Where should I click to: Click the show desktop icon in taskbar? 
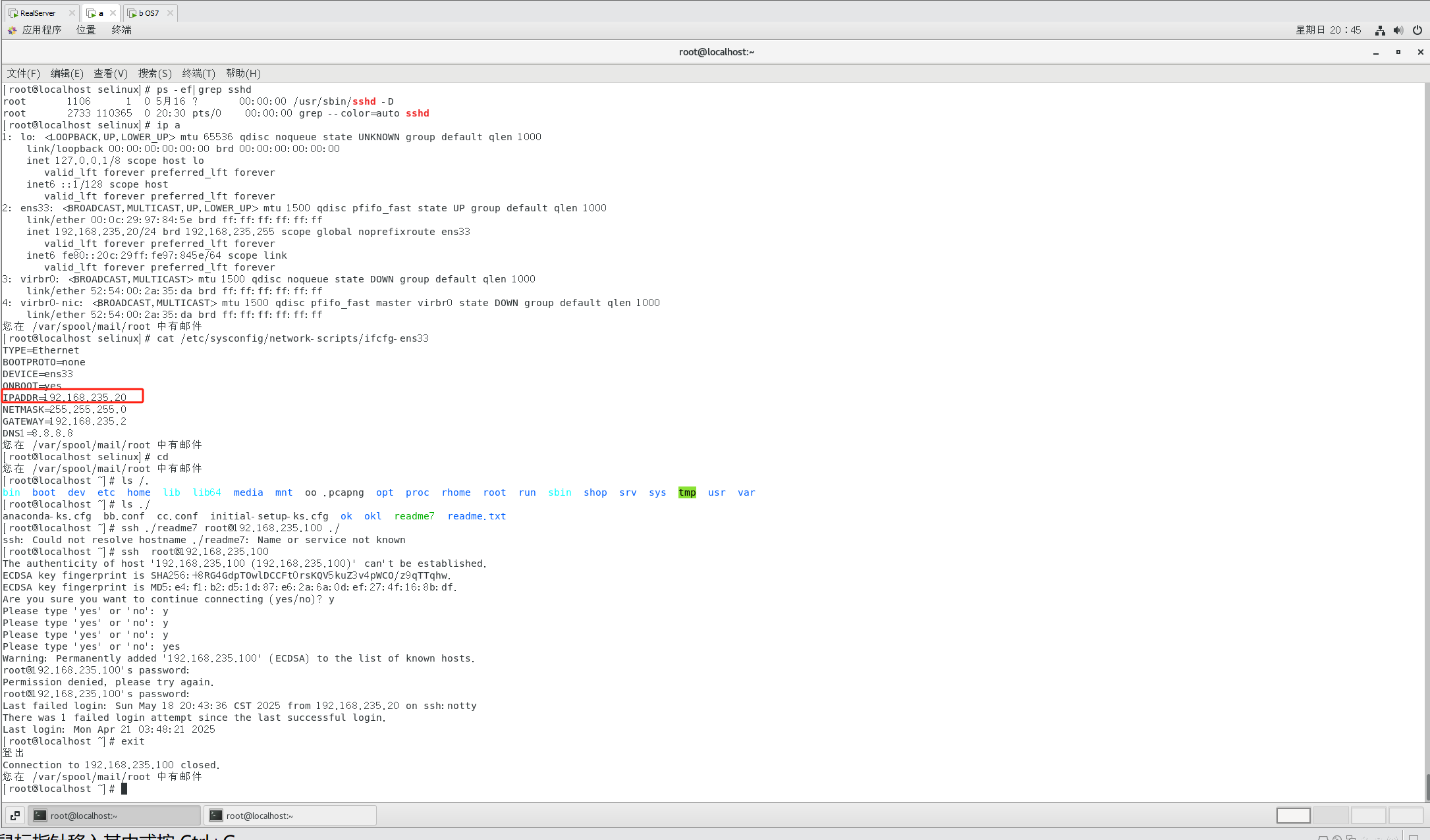coord(15,816)
